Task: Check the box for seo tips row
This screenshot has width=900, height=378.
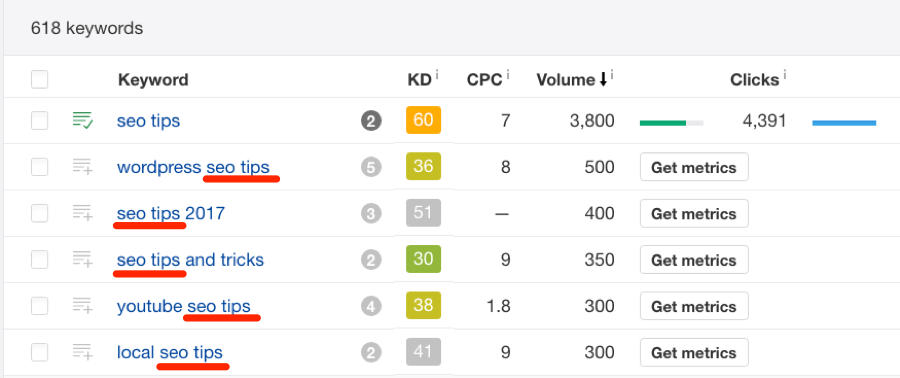Action: 40,121
